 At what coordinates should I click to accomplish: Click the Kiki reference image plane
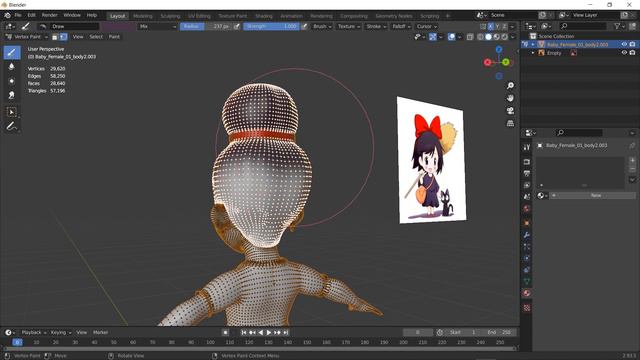pos(431,160)
